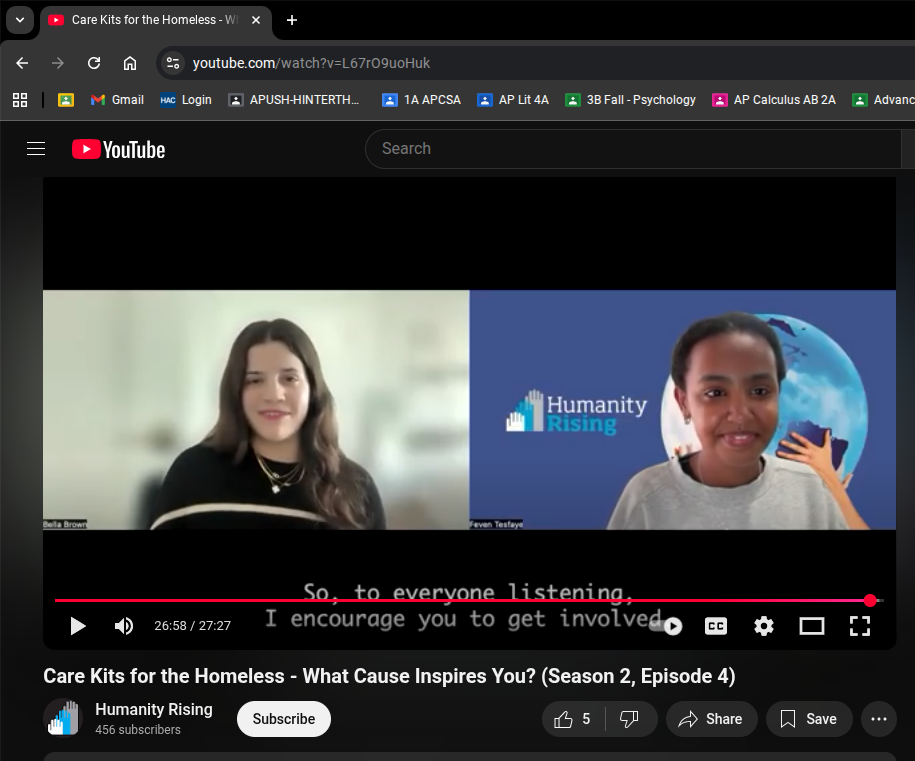Click the progress bar scrubber handle

870,600
